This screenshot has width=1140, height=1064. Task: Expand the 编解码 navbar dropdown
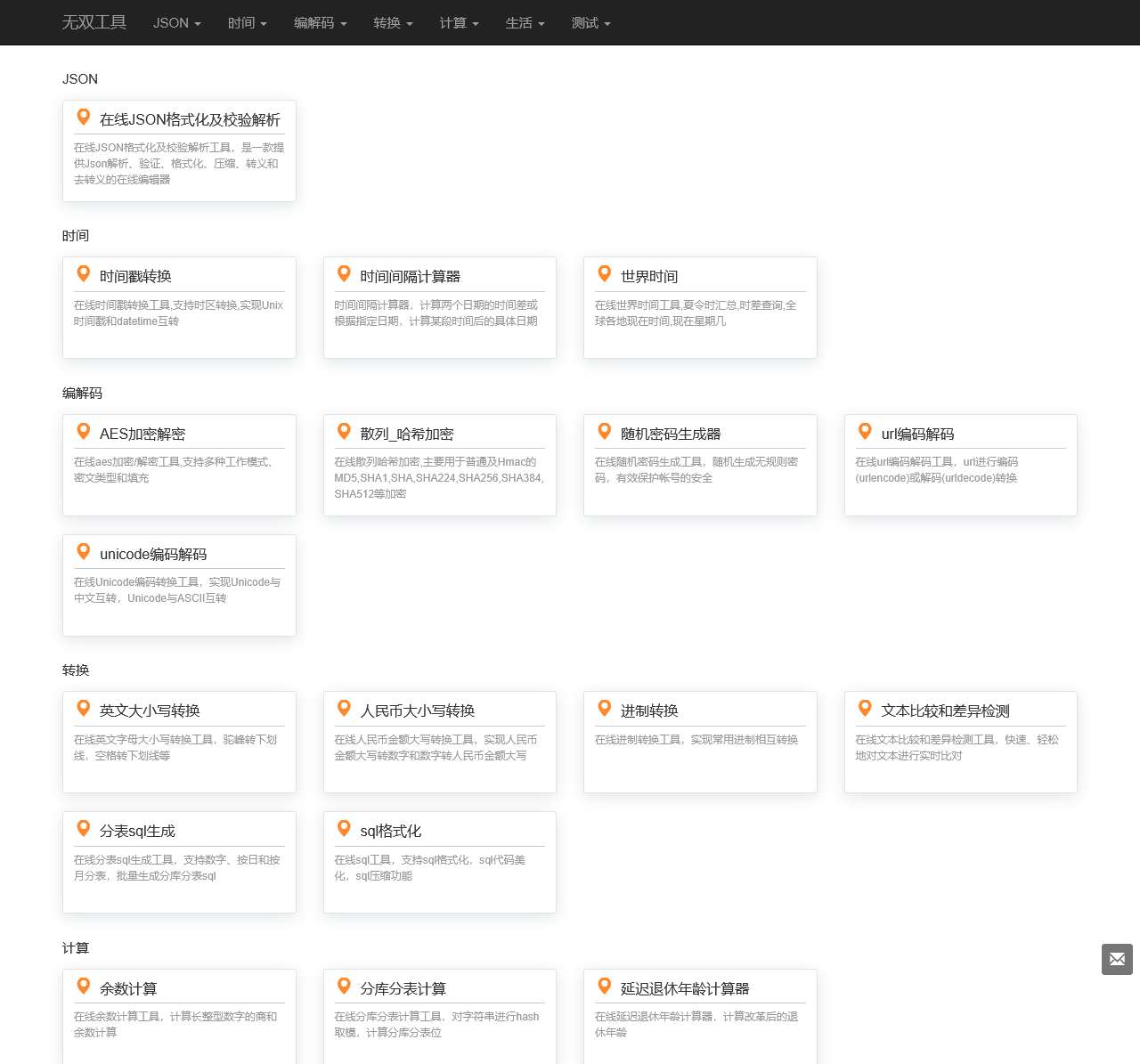[321, 22]
